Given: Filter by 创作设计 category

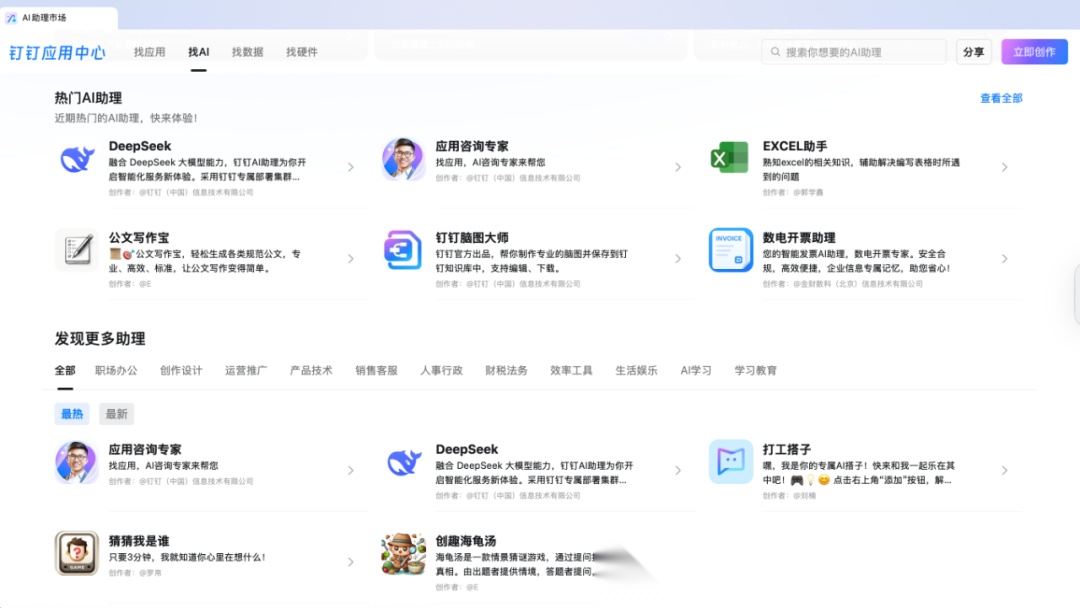Looking at the screenshot, I should click(x=181, y=370).
